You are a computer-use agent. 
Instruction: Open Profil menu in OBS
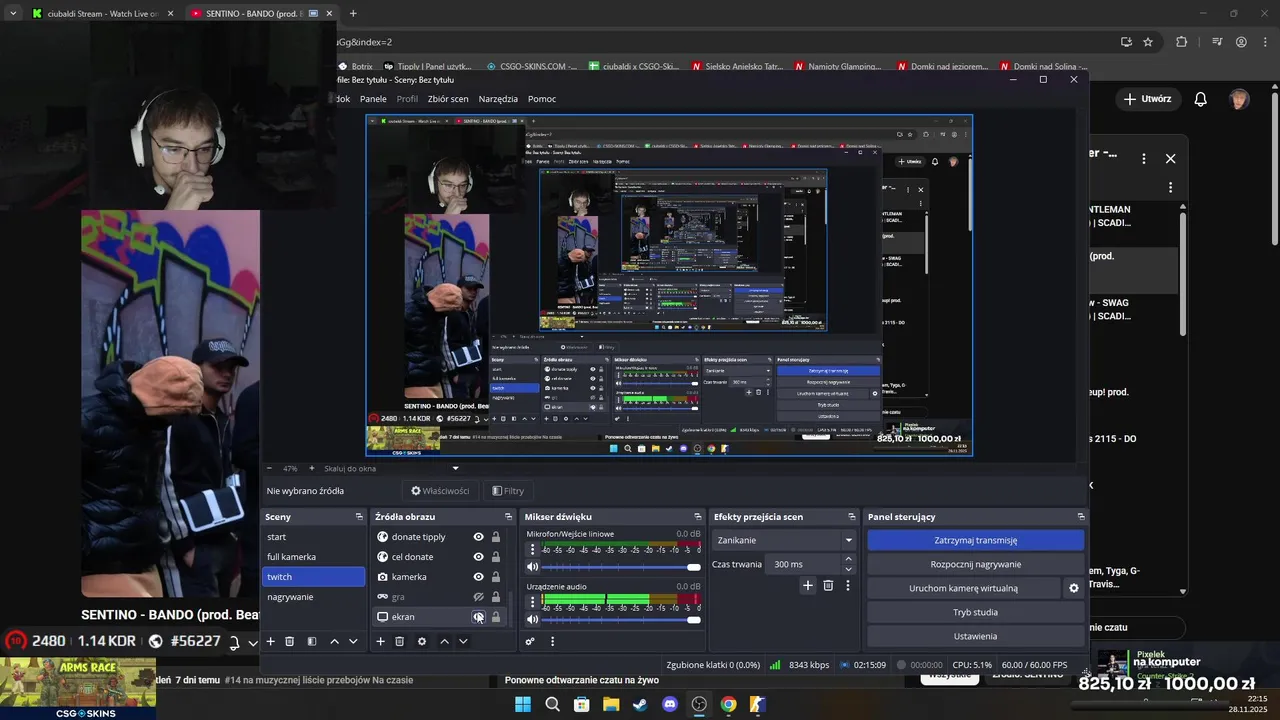pyautogui.click(x=407, y=99)
